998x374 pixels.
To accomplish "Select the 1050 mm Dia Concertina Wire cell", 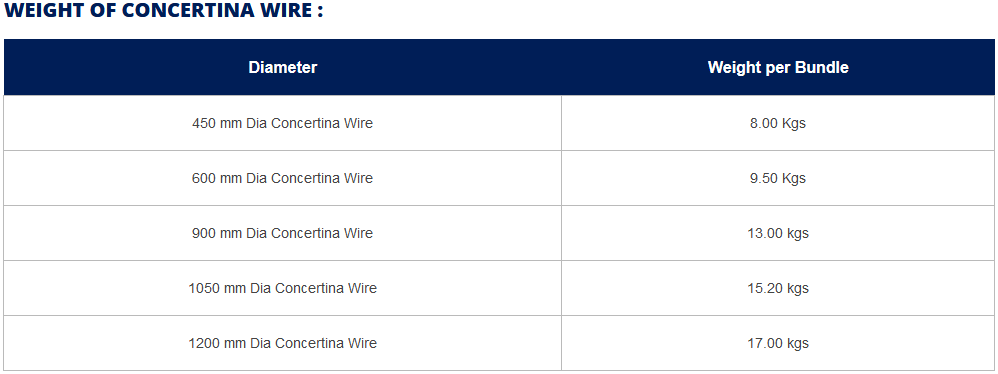I will pos(283,288).
